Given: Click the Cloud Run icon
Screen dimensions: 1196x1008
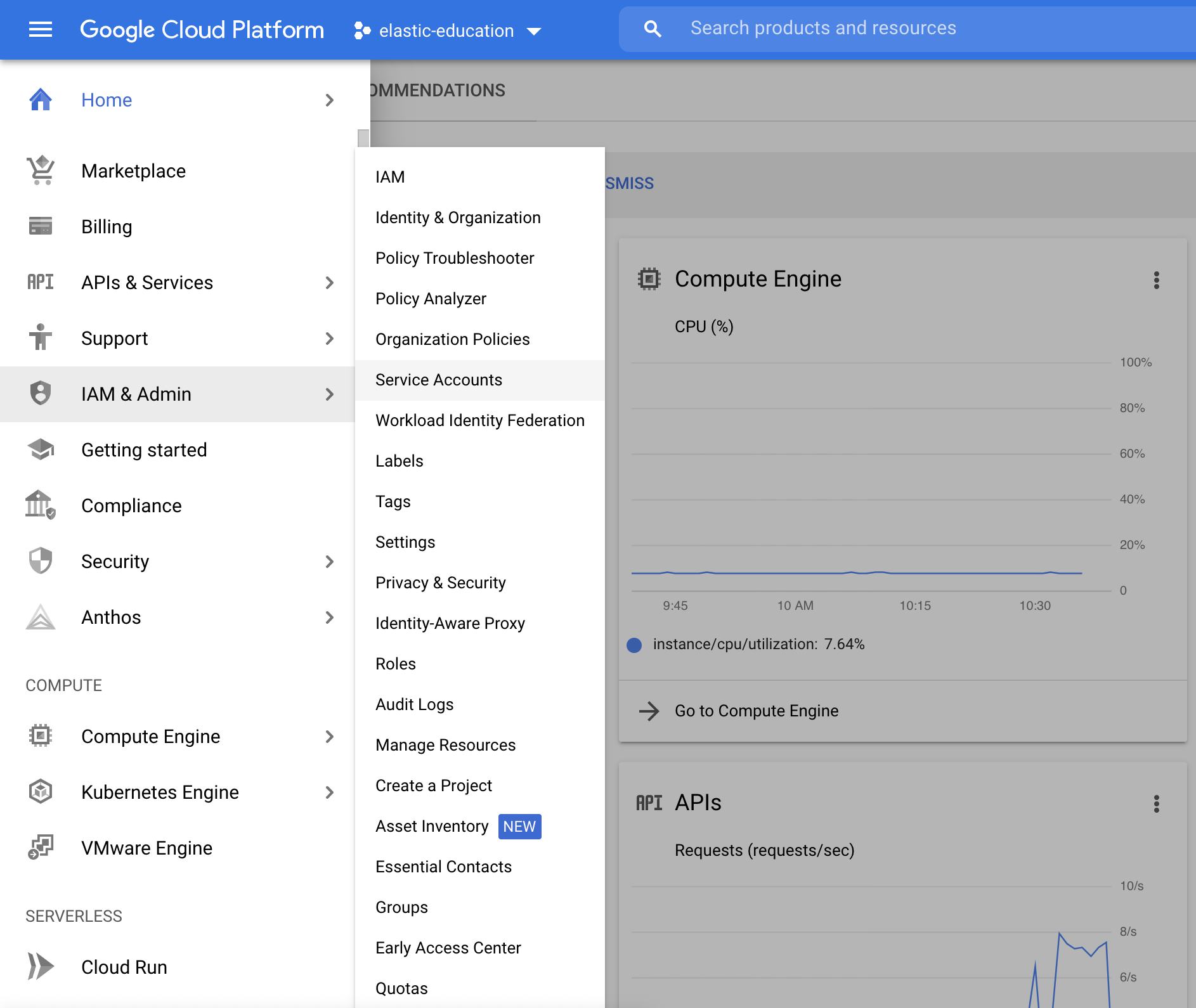Looking at the screenshot, I should pos(41,967).
